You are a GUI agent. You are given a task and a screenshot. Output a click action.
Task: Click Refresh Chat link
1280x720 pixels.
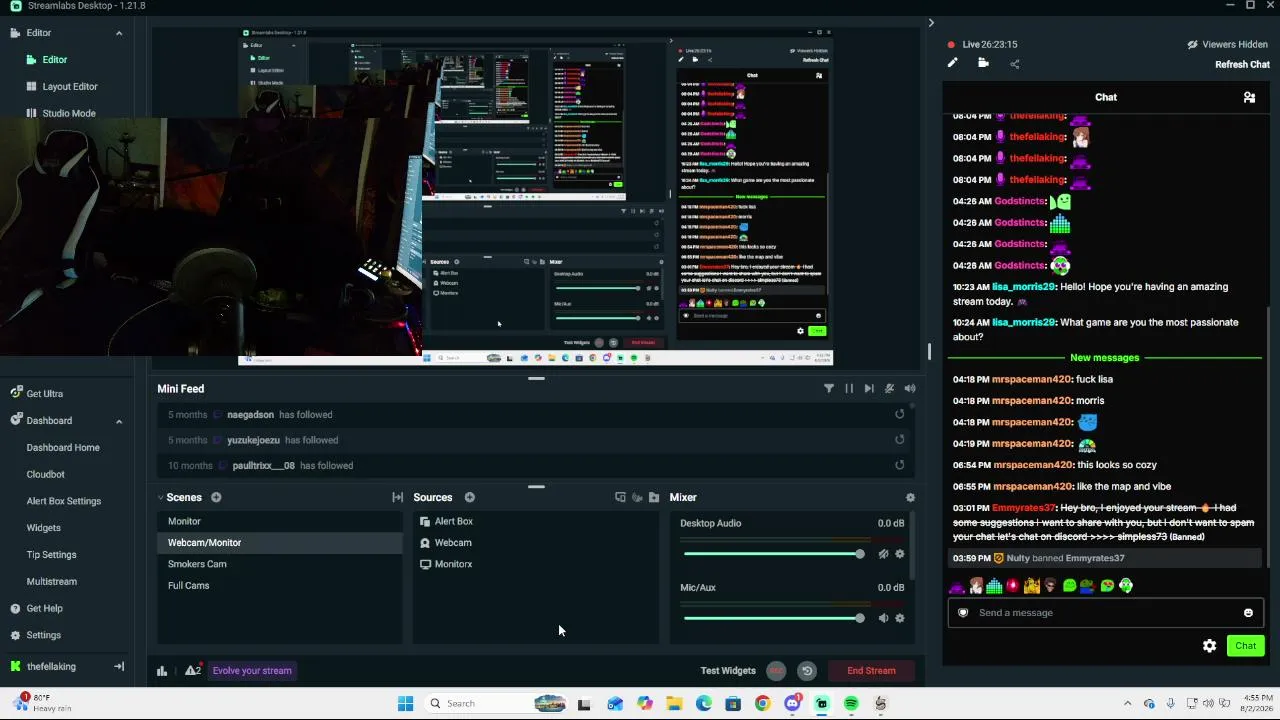coord(1242,64)
